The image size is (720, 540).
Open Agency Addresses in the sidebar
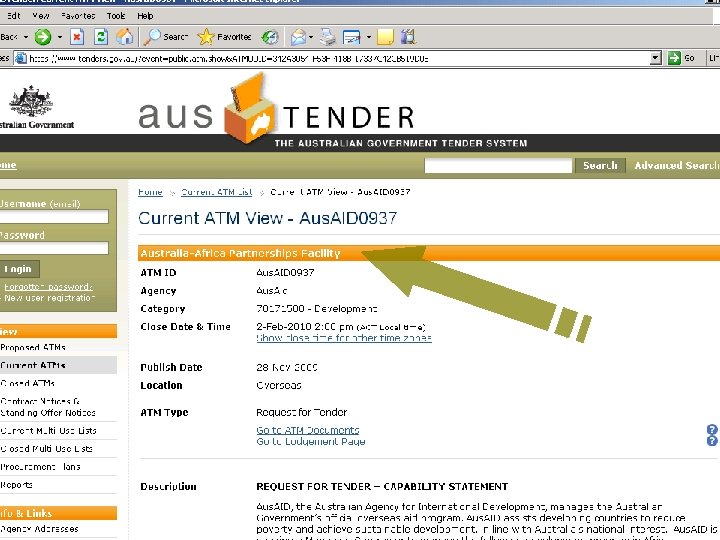click(39, 529)
